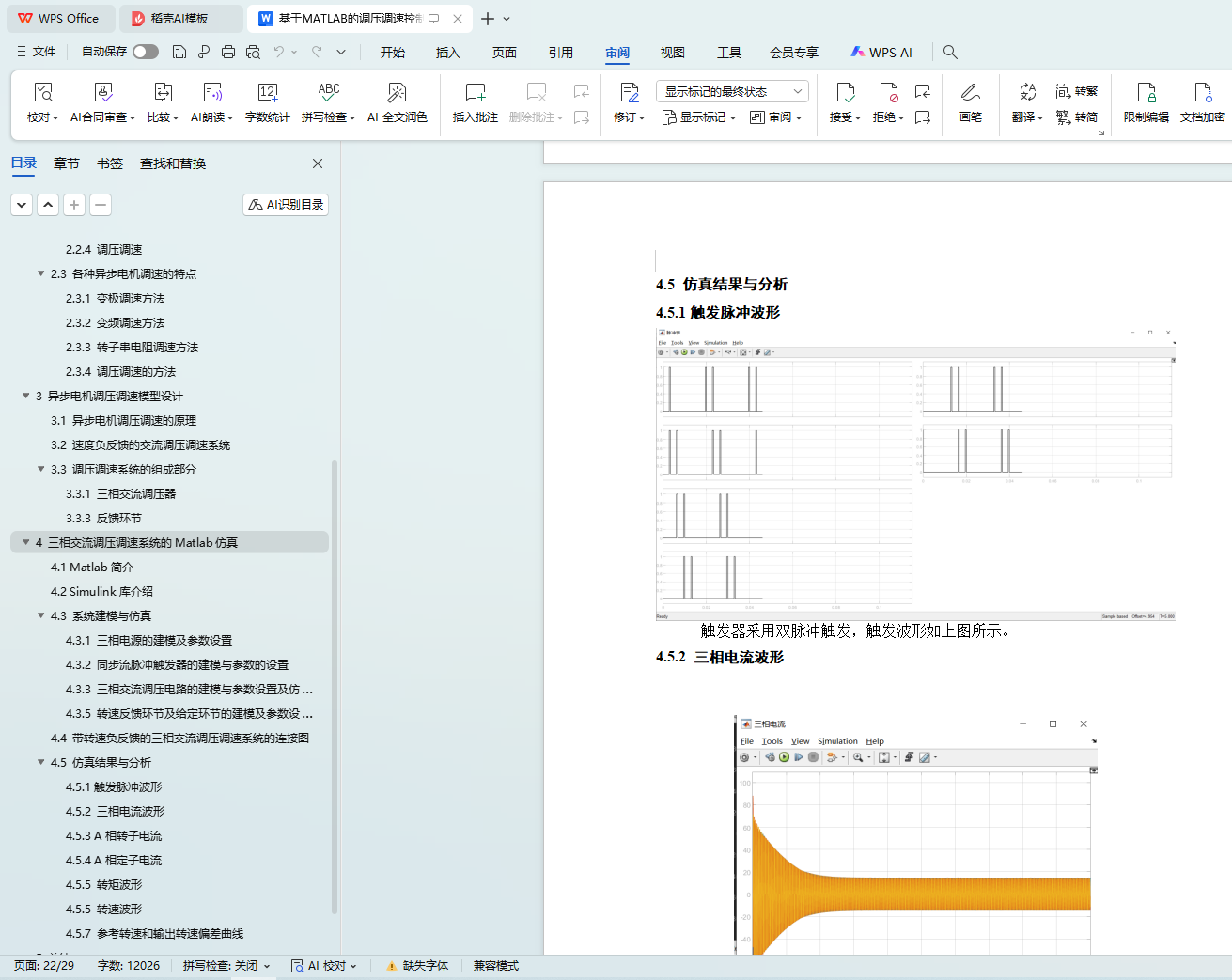Screen dimensions: 1232x980
Task: Click the search magnifier icon in menu bar
Action: point(950,53)
